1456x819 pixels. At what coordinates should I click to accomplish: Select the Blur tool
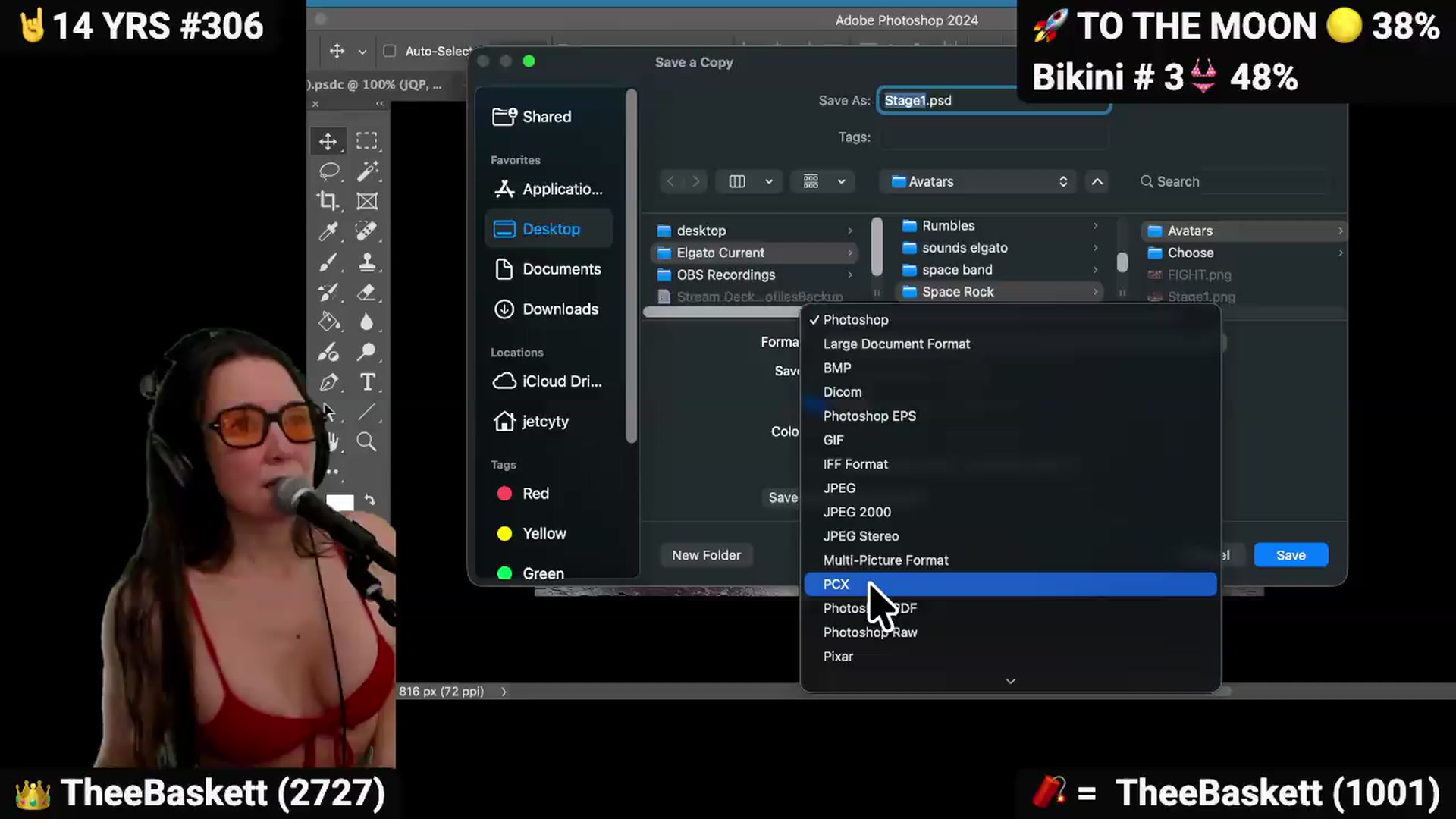[x=367, y=322]
